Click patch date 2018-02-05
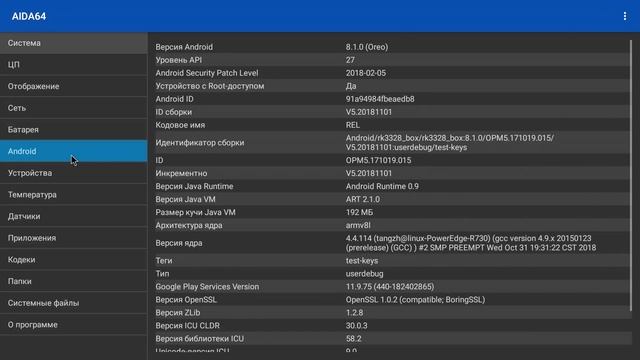The height and width of the screenshot is (360, 640). 366,73
